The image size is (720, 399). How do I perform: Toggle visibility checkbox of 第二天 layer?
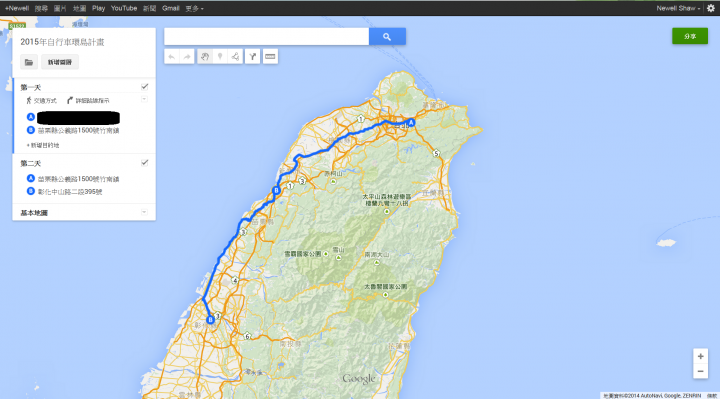(145, 163)
